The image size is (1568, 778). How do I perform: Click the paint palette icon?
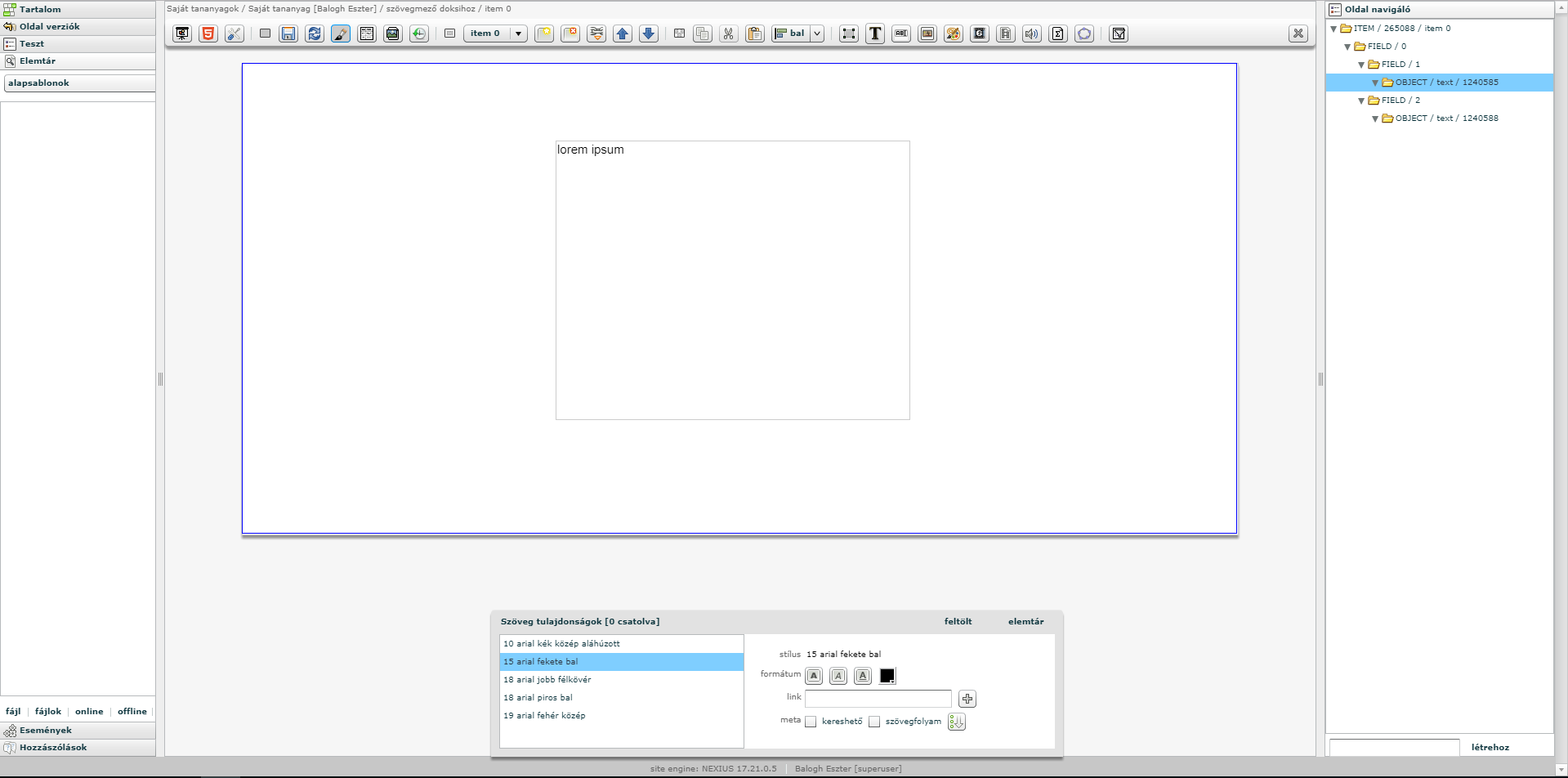(954, 34)
